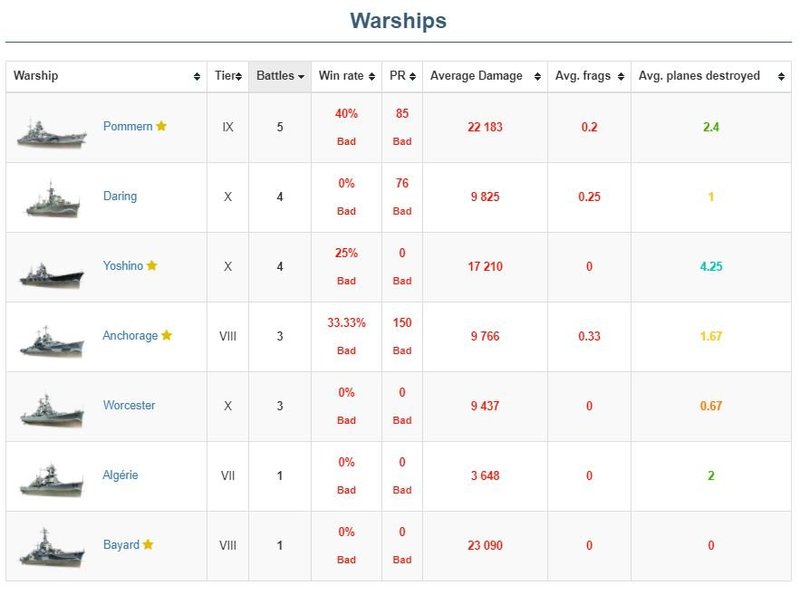Click the Worcester cruiser image
The height and width of the screenshot is (595, 800).
[52, 408]
